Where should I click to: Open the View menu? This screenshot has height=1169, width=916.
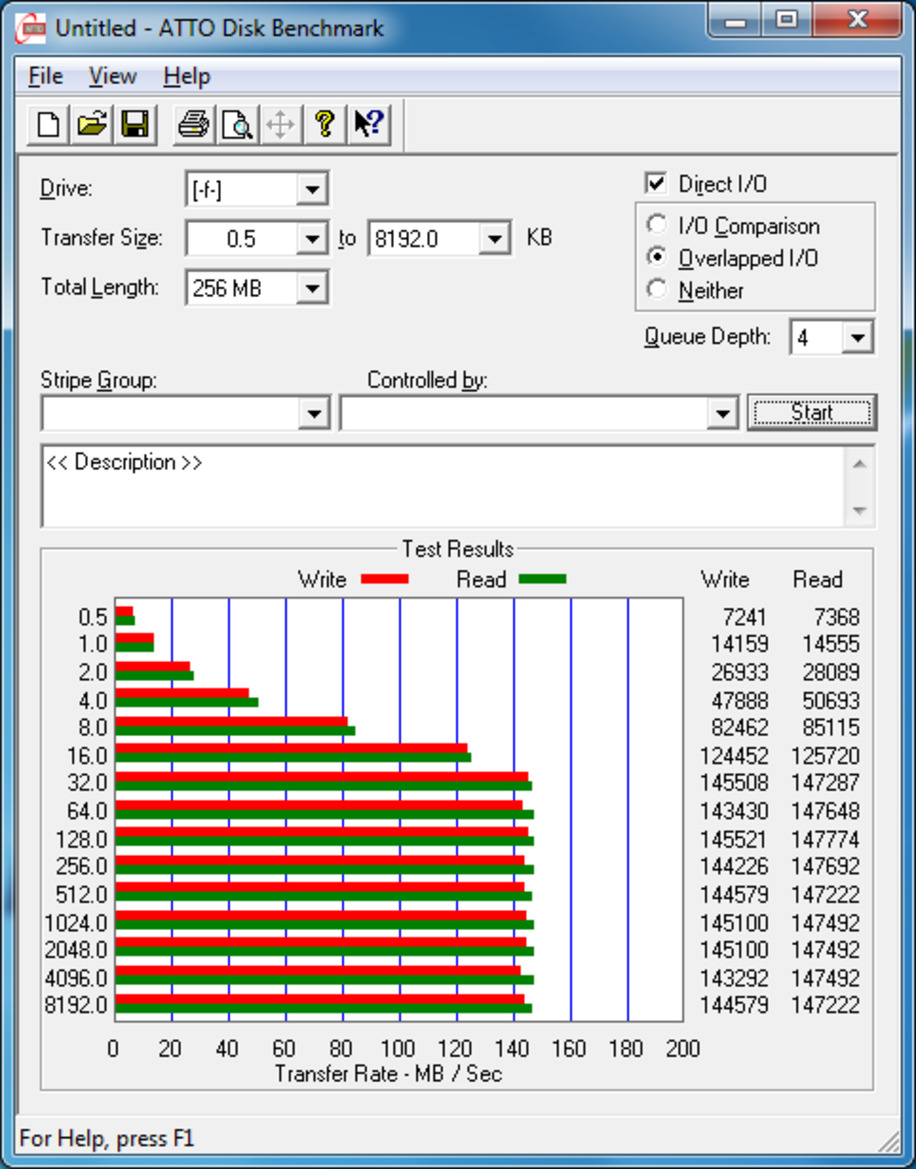(x=113, y=76)
